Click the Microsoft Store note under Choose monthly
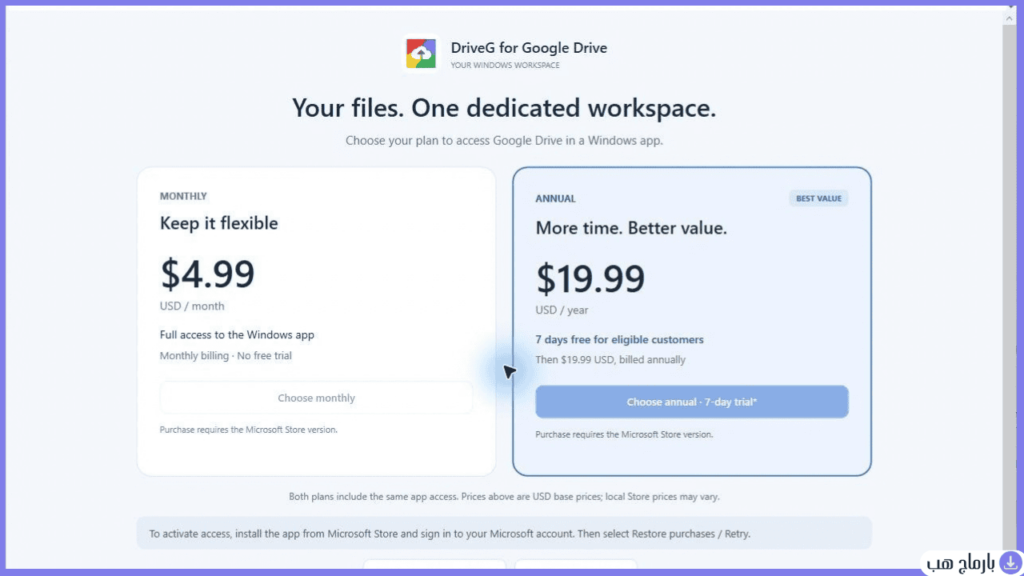Viewport: 1024px width, 576px height. click(248, 430)
